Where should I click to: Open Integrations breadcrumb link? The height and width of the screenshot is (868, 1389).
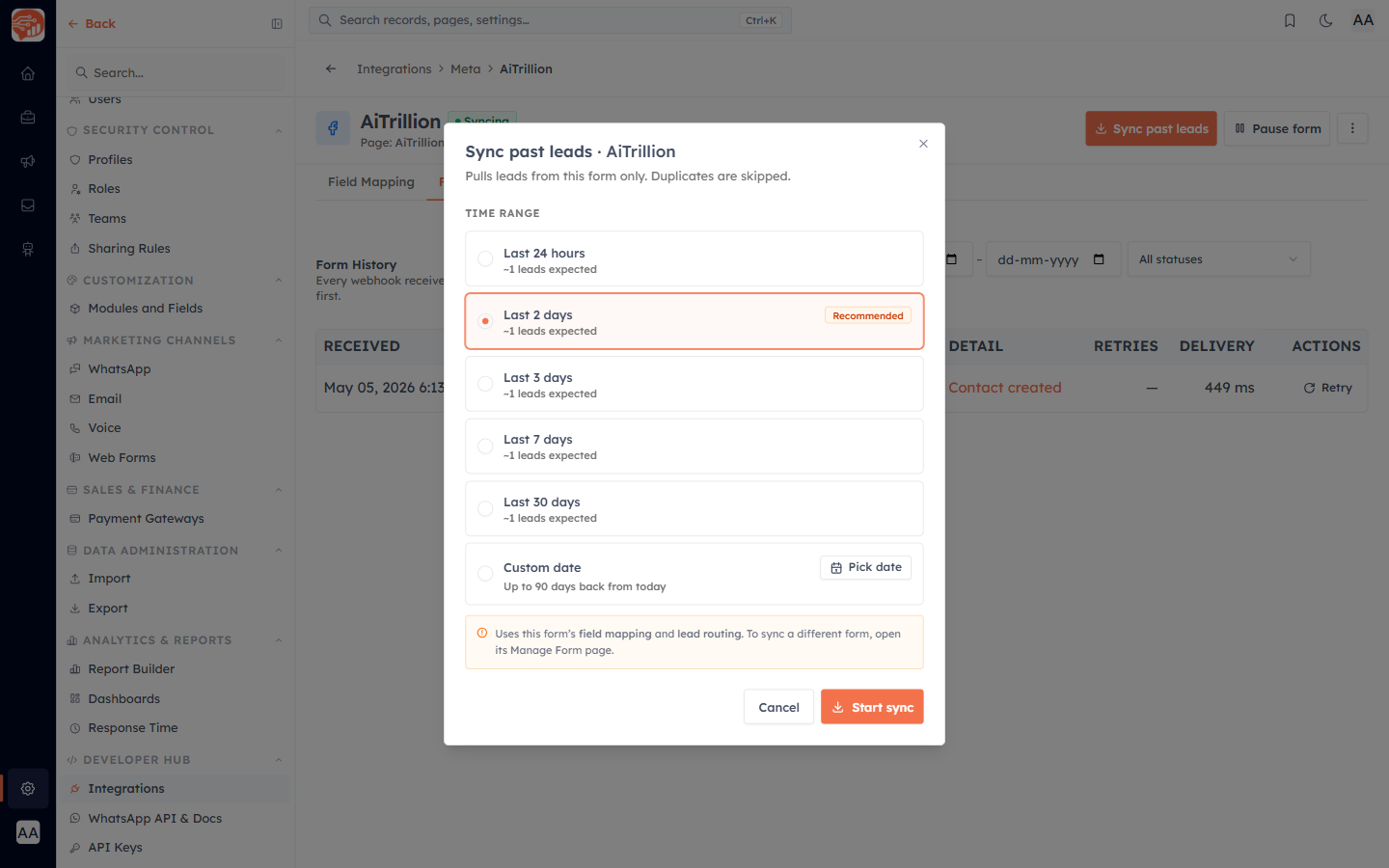coord(394,69)
